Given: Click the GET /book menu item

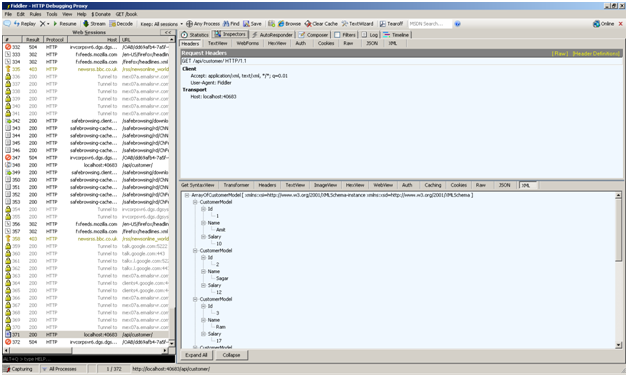Looking at the screenshot, I should click(x=127, y=14).
